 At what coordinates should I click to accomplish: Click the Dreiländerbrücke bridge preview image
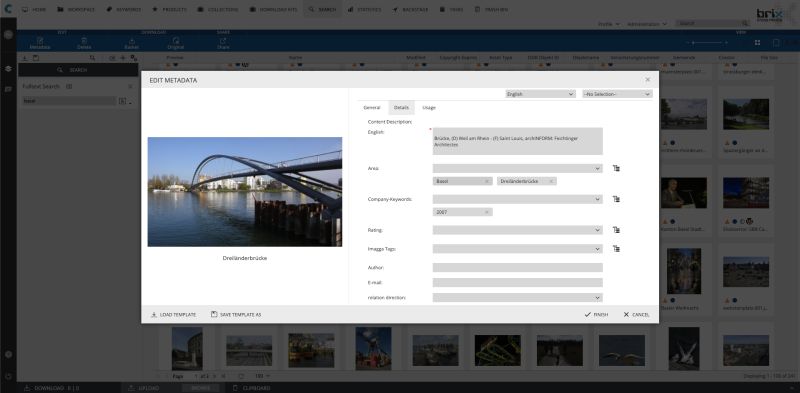coord(245,192)
